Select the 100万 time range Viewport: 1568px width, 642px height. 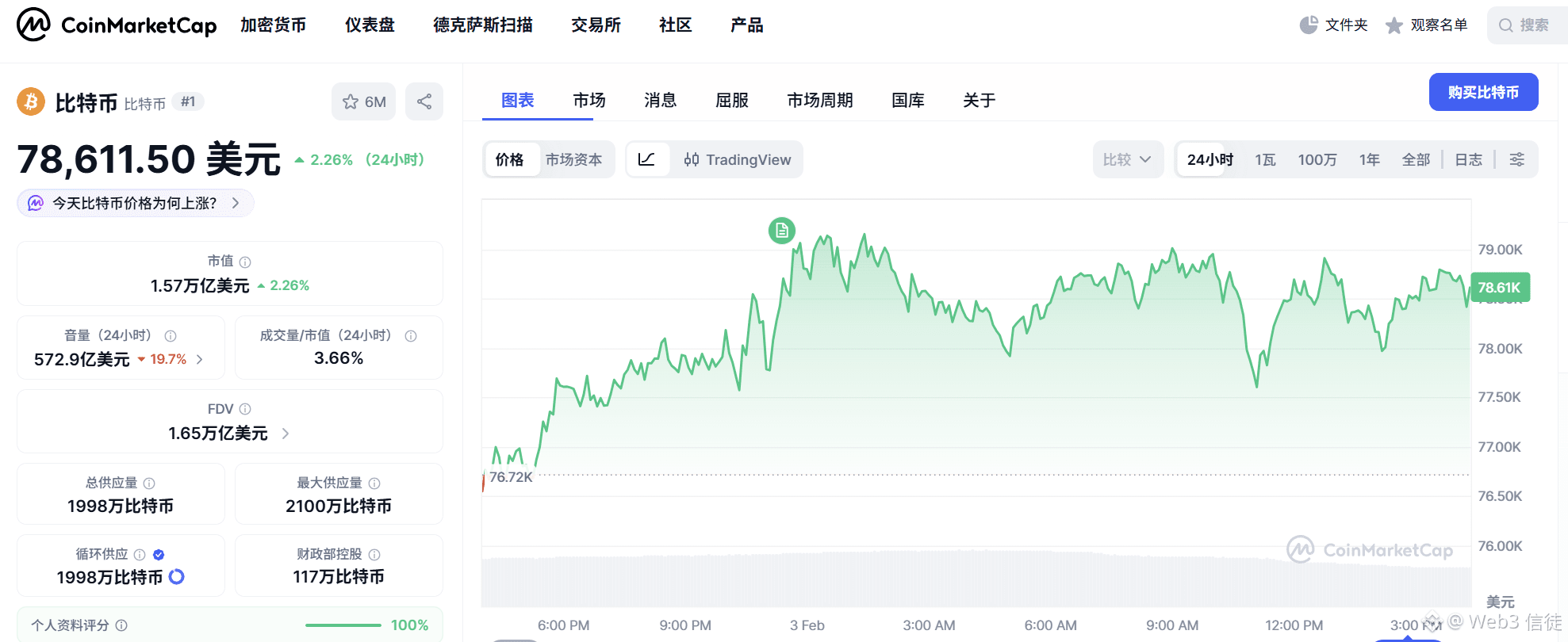(x=1317, y=159)
